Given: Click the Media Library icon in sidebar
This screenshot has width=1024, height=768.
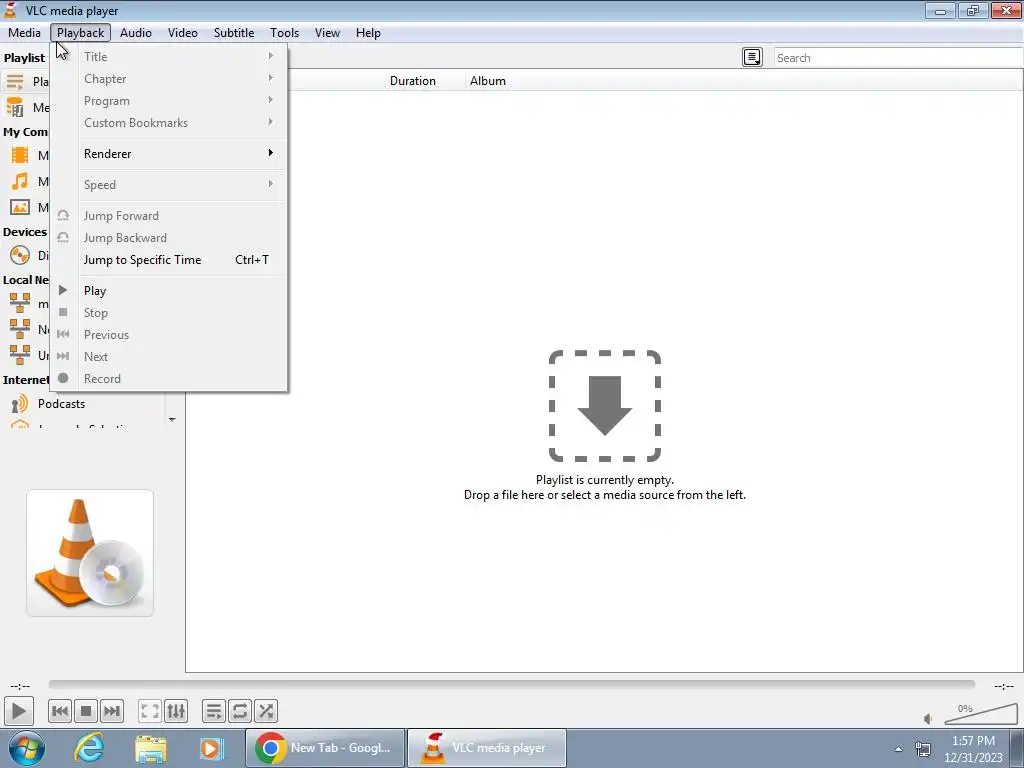Looking at the screenshot, I should (15, 107).
